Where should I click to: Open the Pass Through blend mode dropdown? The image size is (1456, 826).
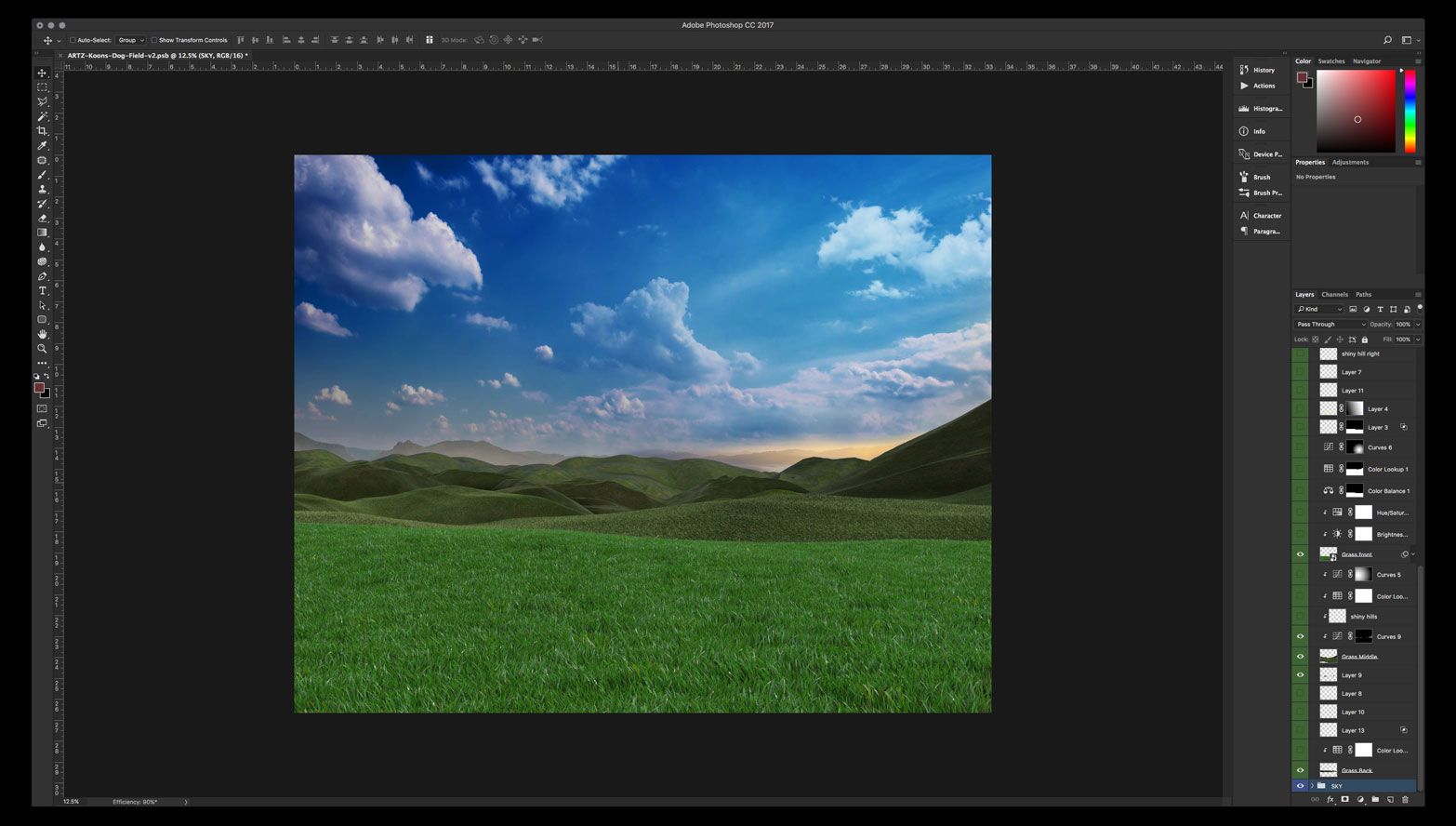(x=1330, y=325)
